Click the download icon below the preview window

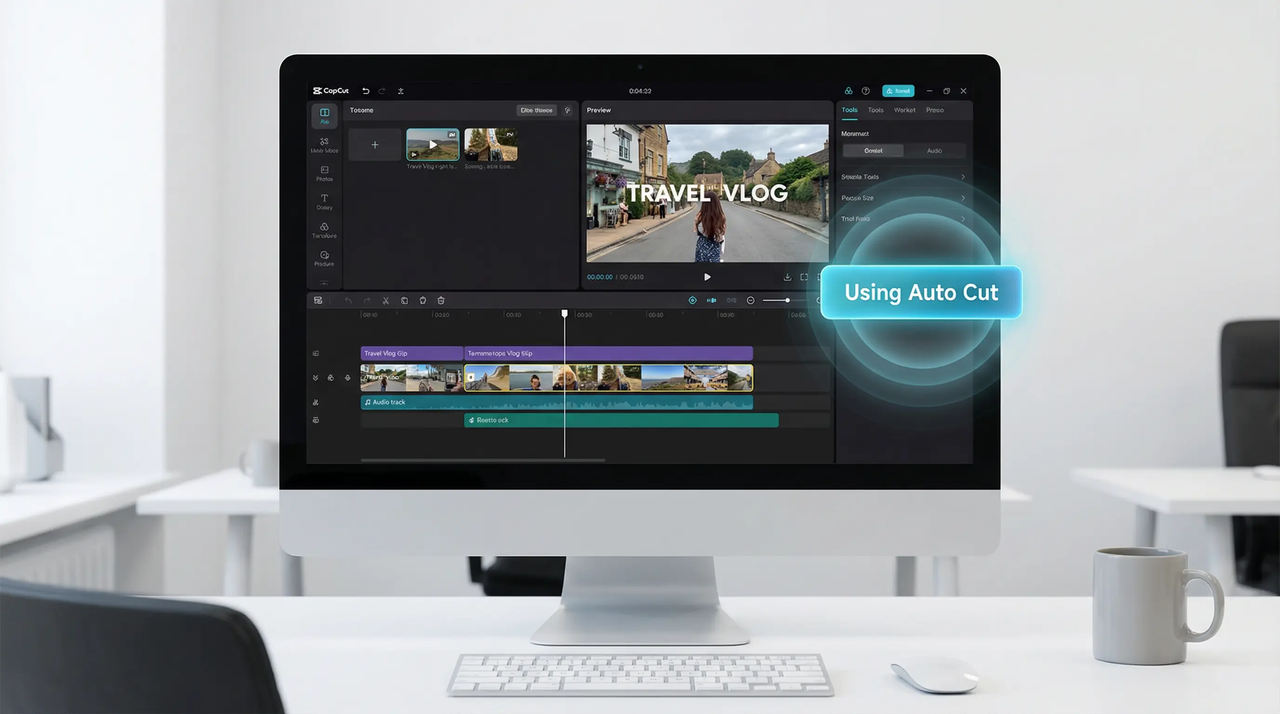click(x=787, y=277)
